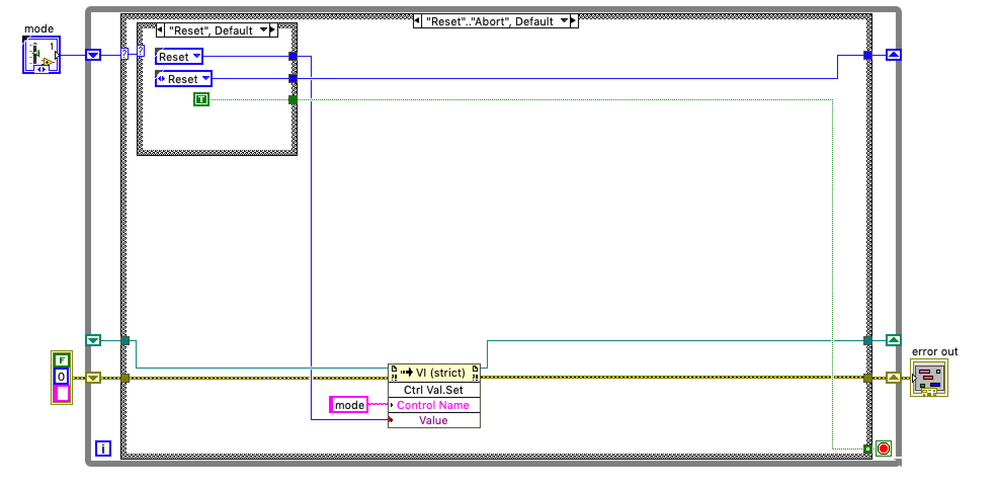Viewport: 998px width, 482px height.
Task: Select the VI (strict) invoke node header
Action: pyautogui.click(x=434, y=372)
